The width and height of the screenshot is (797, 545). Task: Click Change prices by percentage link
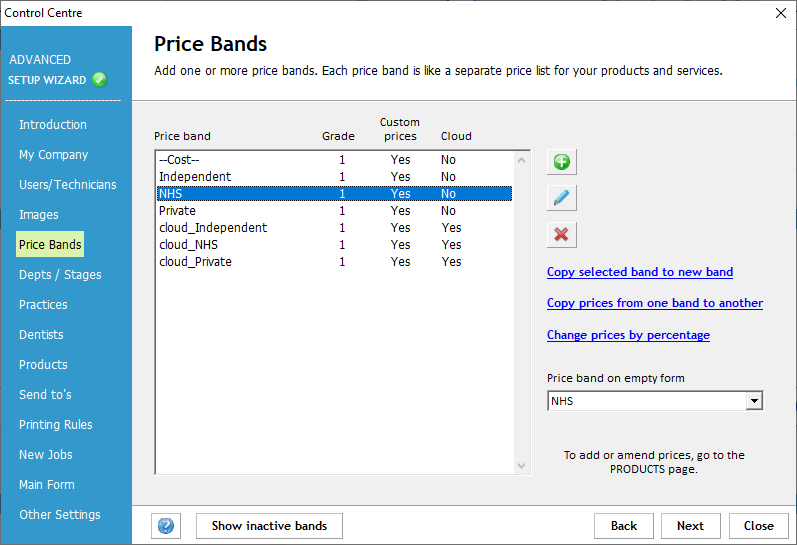[x=628, y=335]
